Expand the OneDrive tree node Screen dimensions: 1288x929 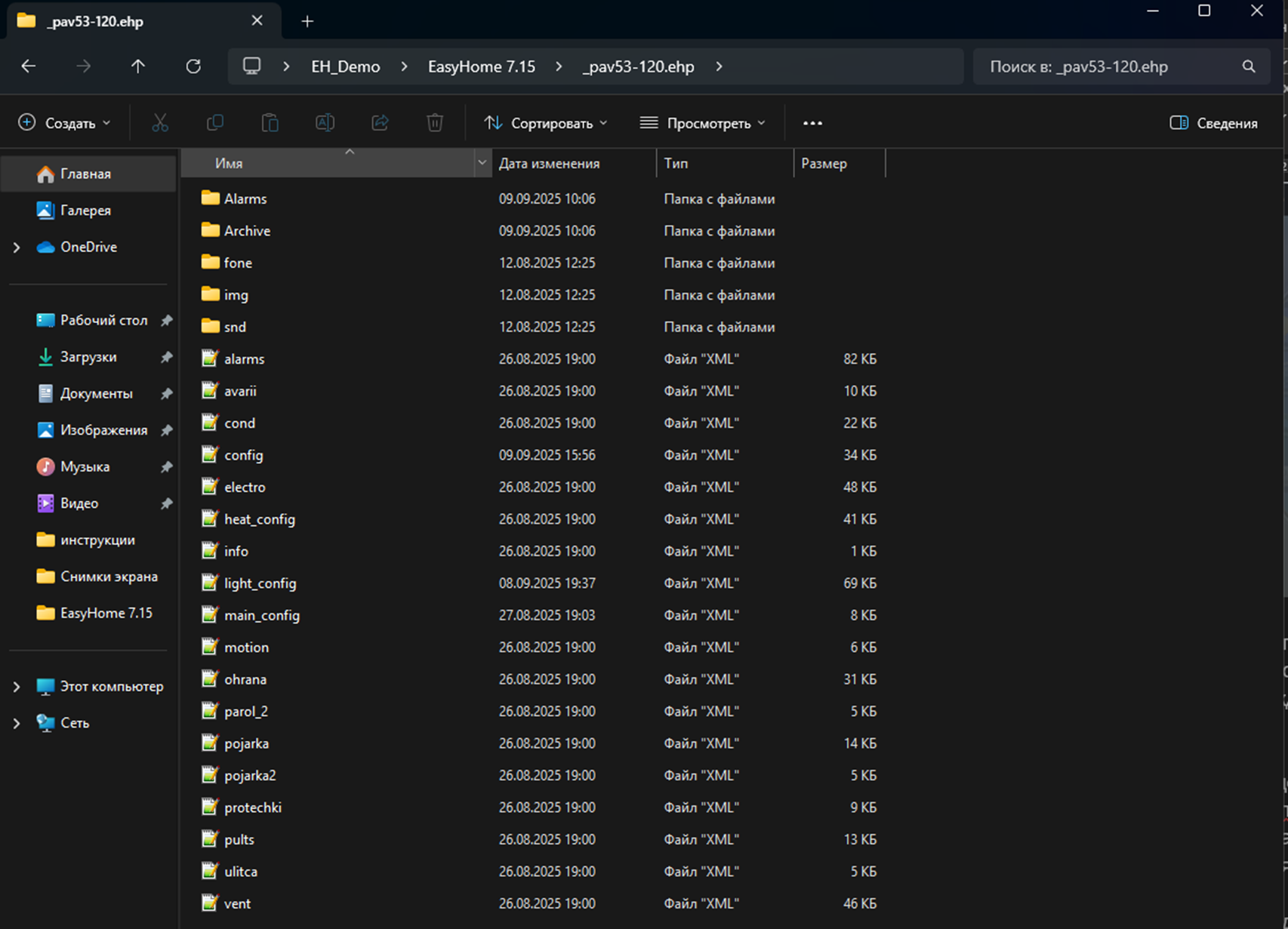(x=17, y=248)
